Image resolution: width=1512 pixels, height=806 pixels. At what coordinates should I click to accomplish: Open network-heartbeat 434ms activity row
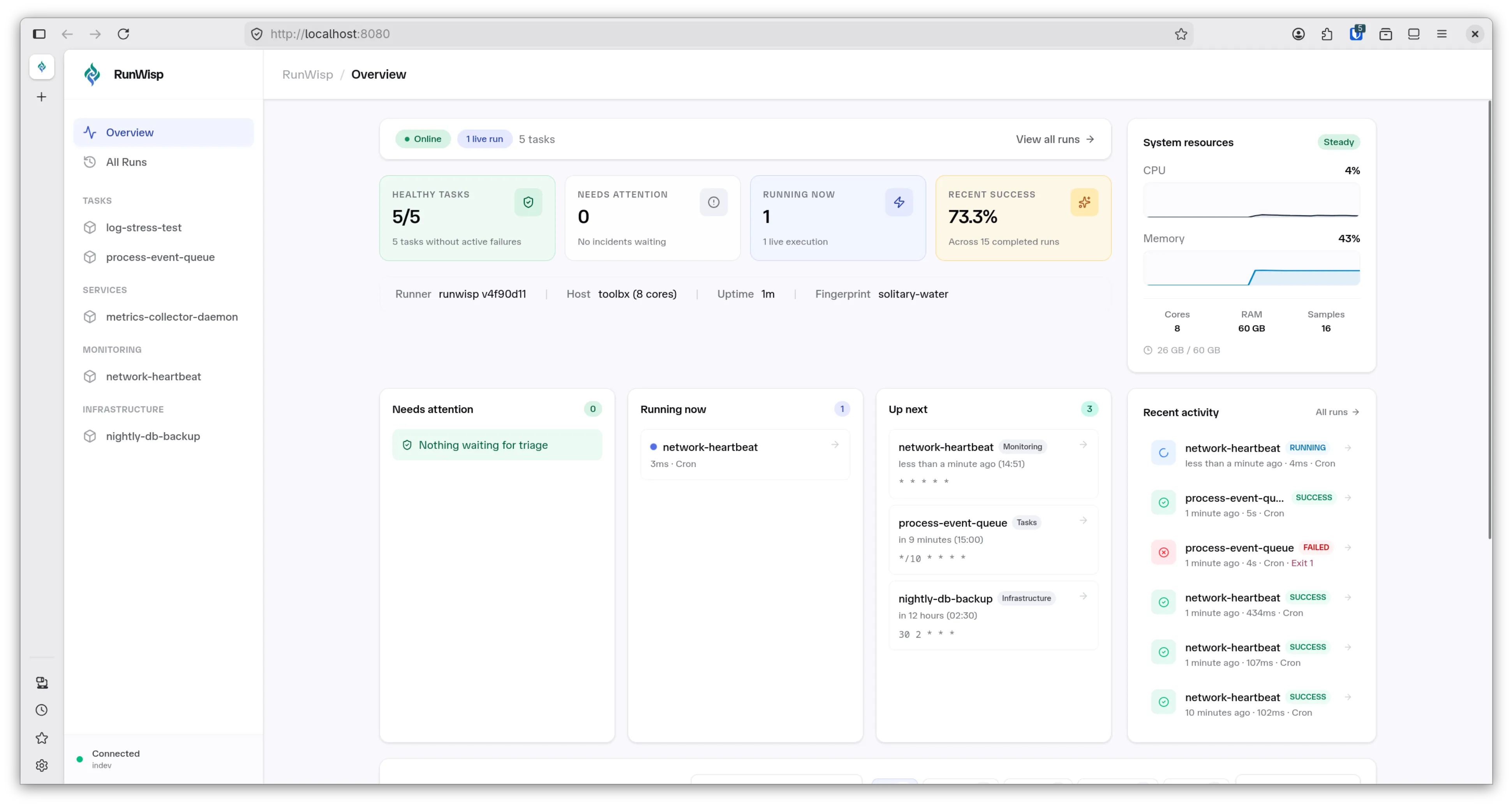pos(1251,604)
